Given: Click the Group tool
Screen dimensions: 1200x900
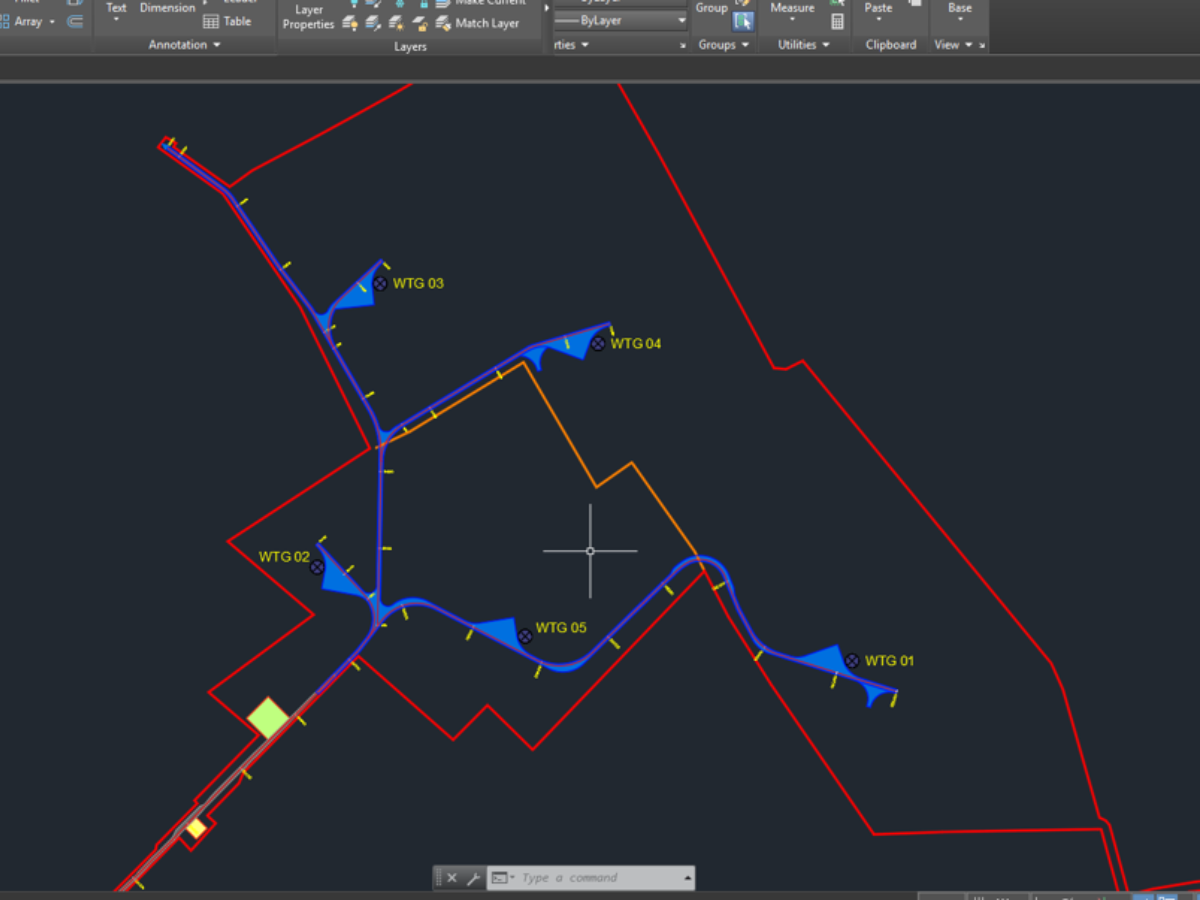Looking at the screenshot, I should (712, 8).
